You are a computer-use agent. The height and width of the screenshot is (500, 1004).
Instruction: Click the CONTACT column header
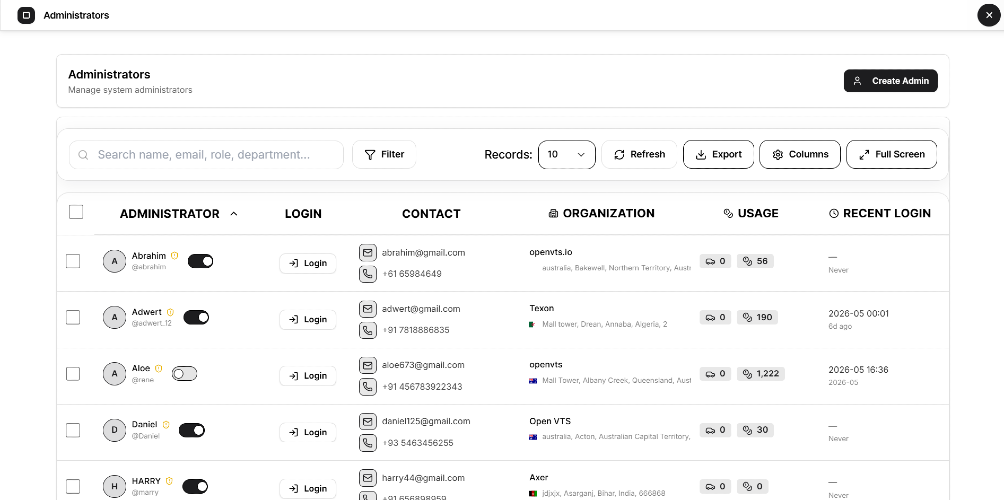point(431,214)
